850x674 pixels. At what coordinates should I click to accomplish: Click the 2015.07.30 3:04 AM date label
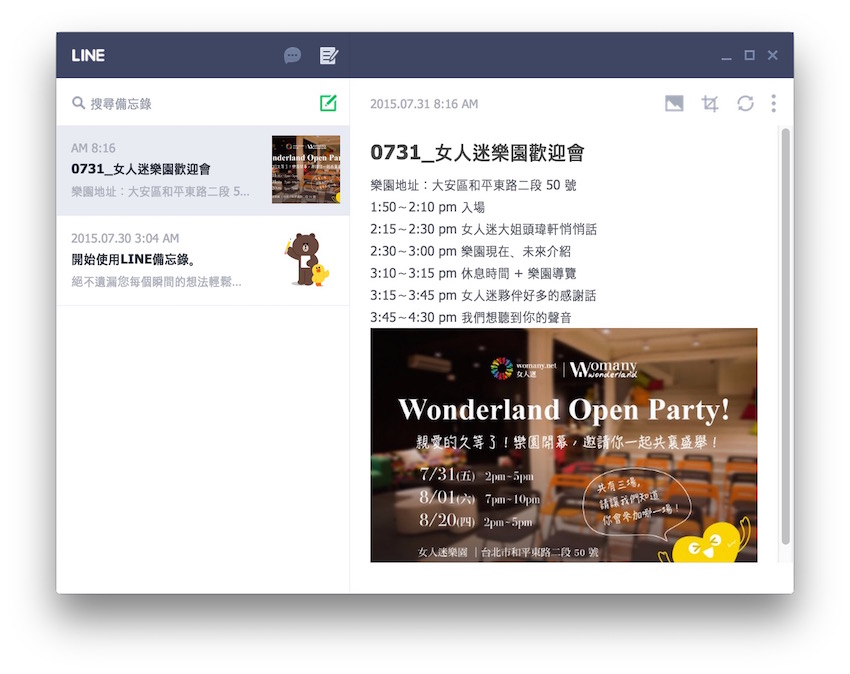click(x=125, y=238)
